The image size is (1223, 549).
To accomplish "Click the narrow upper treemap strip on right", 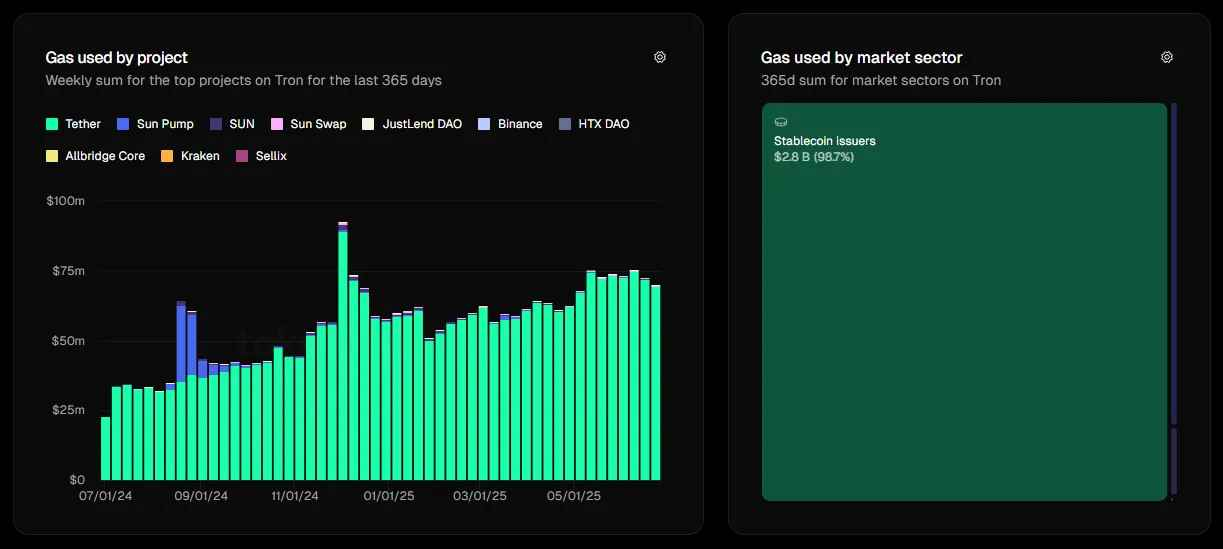I will coord(1174,260).
